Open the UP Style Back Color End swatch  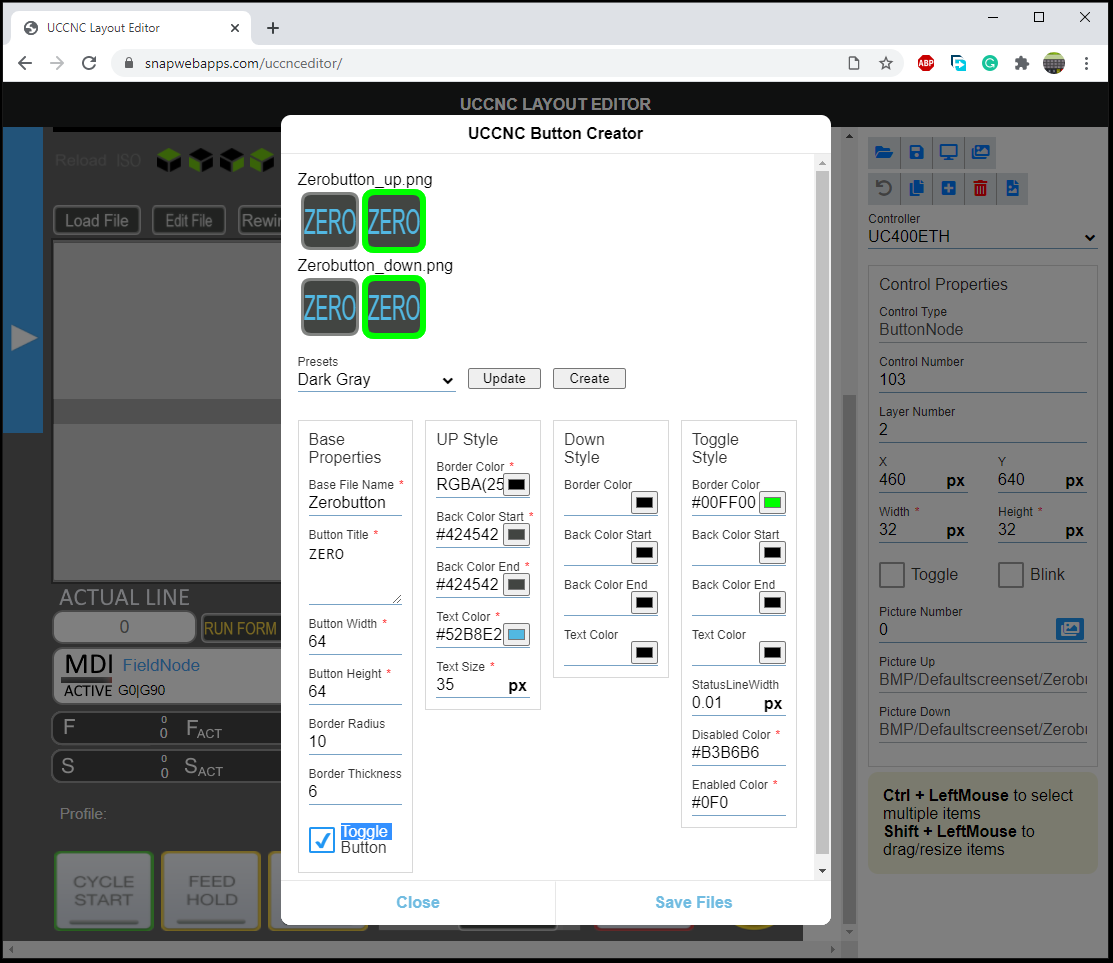click(x=517, y=585)
